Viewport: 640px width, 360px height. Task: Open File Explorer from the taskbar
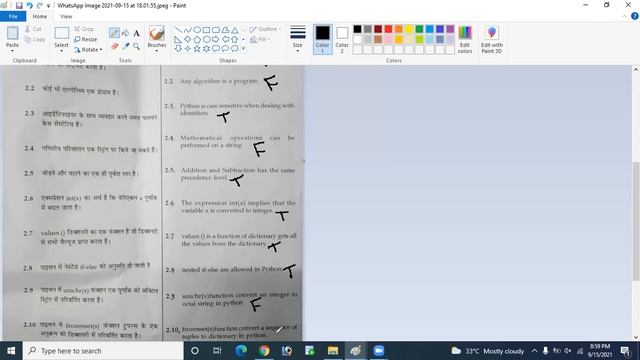coord(333,351)
